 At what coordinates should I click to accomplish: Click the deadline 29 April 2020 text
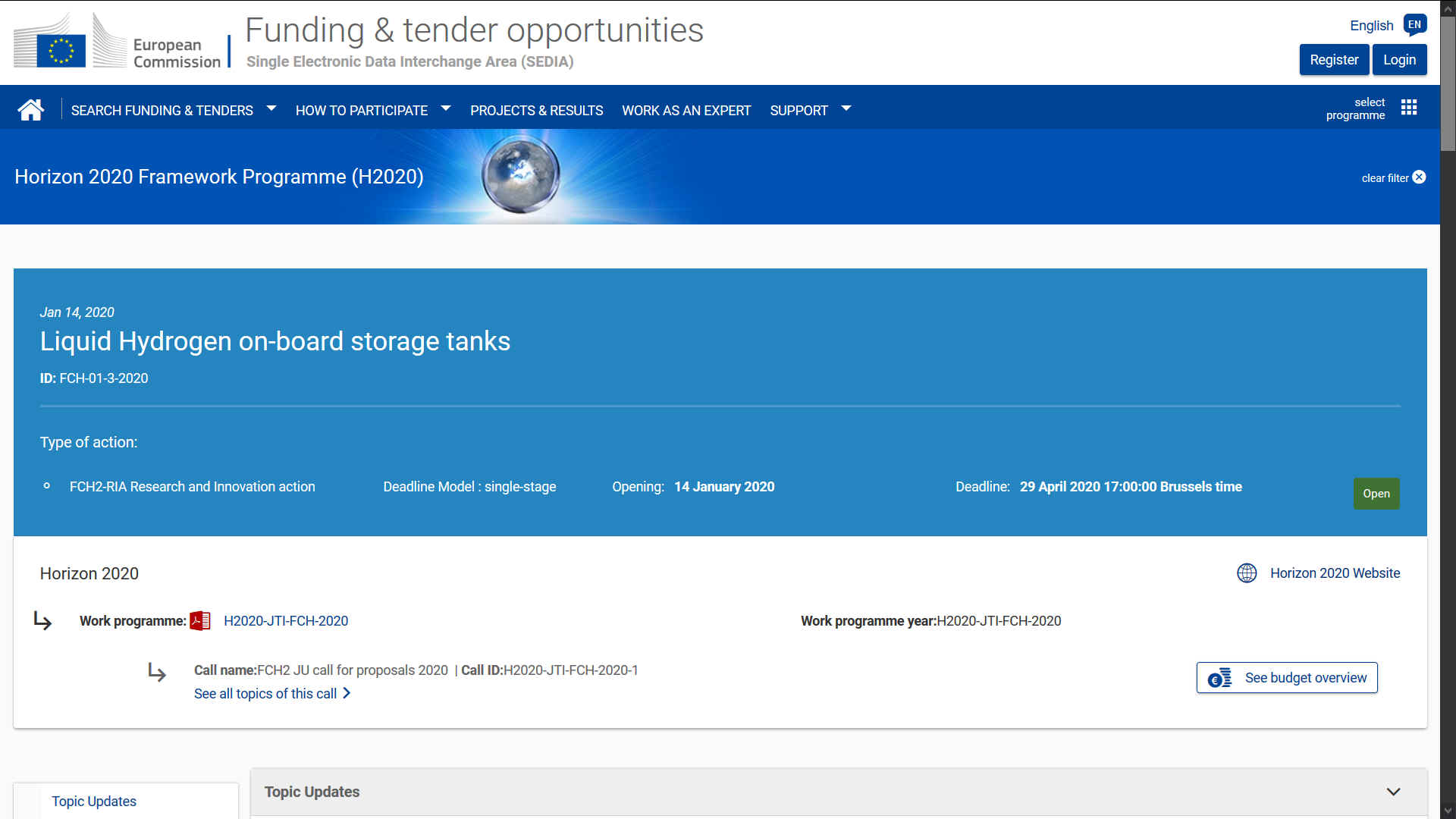click(1131, 487)
